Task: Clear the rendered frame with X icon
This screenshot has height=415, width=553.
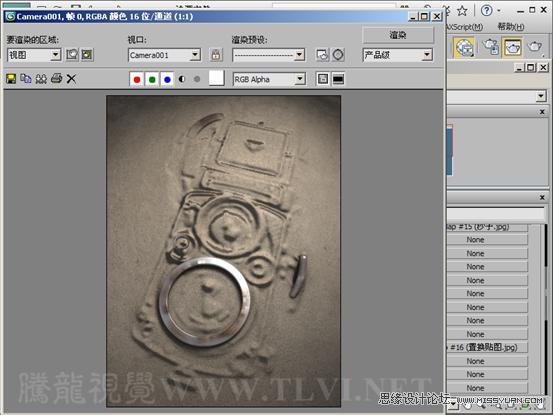Action: pyautogui.click(x=71, y=79)
